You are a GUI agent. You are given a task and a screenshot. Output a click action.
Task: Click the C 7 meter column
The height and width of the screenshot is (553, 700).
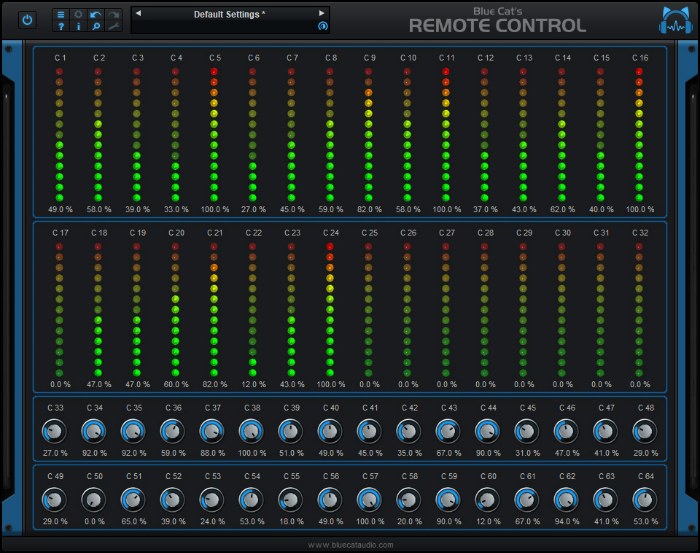coord(291,134)
